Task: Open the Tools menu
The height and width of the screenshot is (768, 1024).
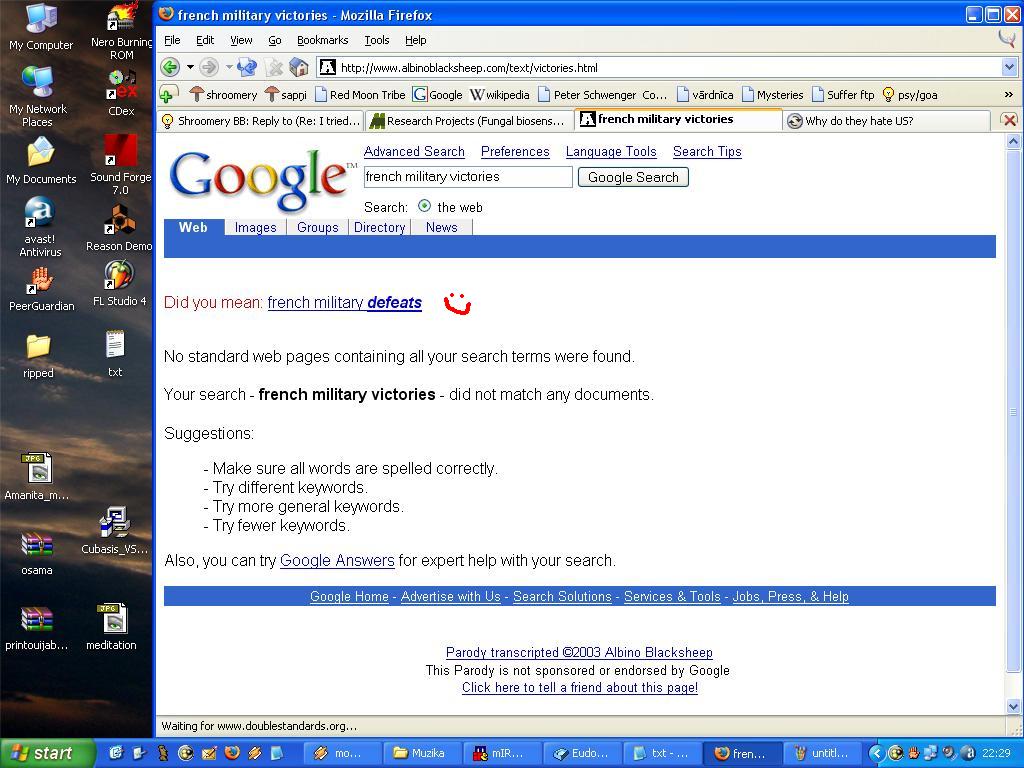Action: point(377,40)
